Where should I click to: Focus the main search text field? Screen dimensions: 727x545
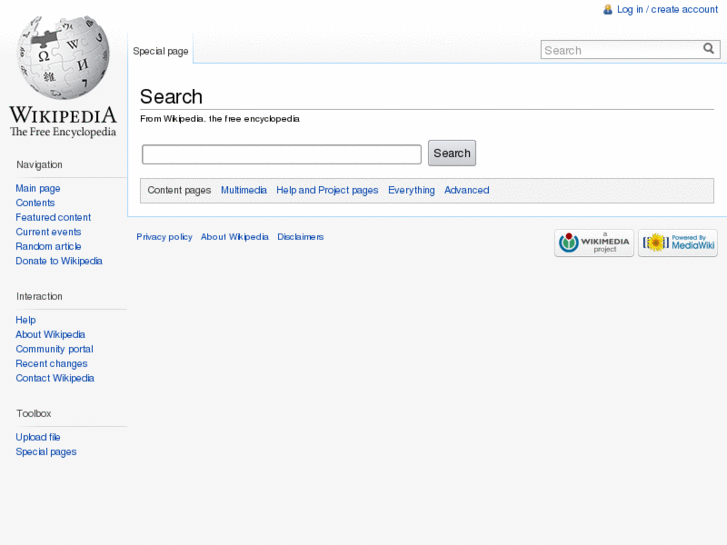pyautogui.click(x=282, y=154)
